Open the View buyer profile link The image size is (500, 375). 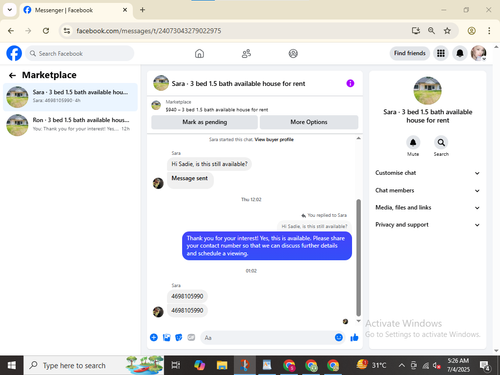point(274,139)
